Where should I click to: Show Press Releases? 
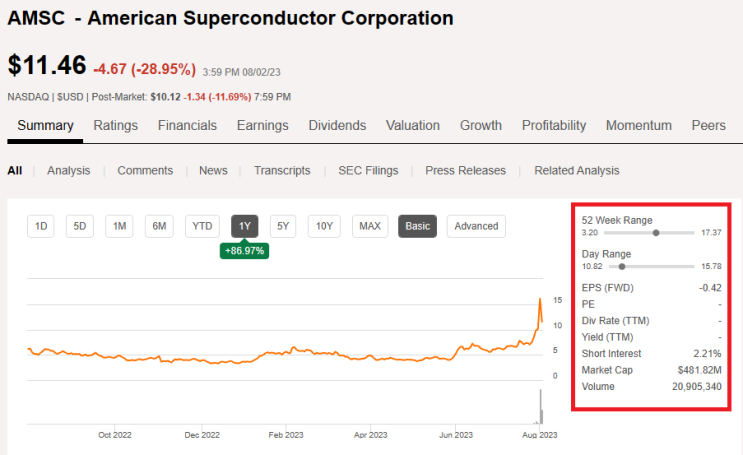pyautogui.click(x=465, y=171)
